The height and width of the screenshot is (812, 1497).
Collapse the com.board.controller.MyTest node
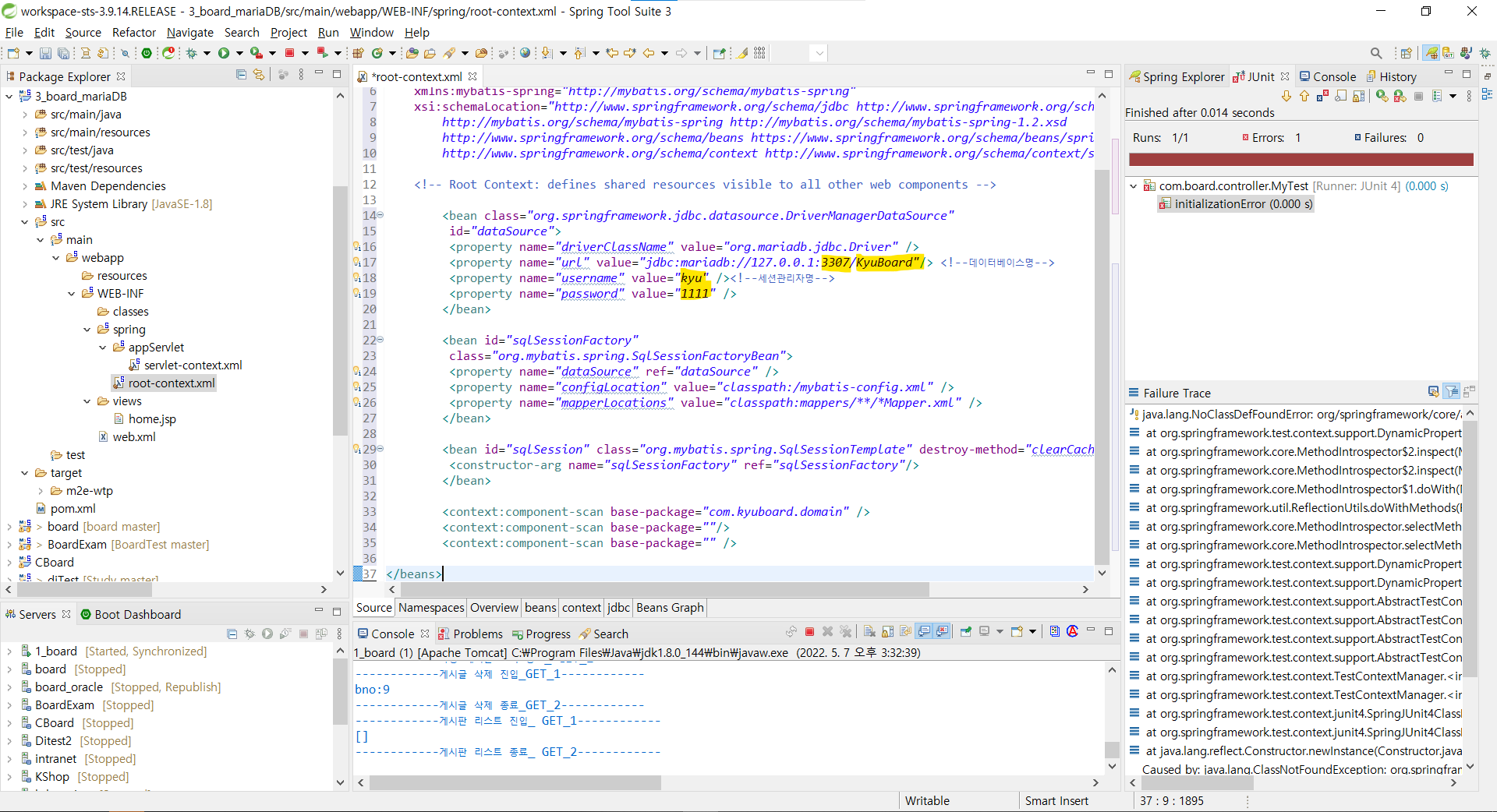[x=1134, y=186]
